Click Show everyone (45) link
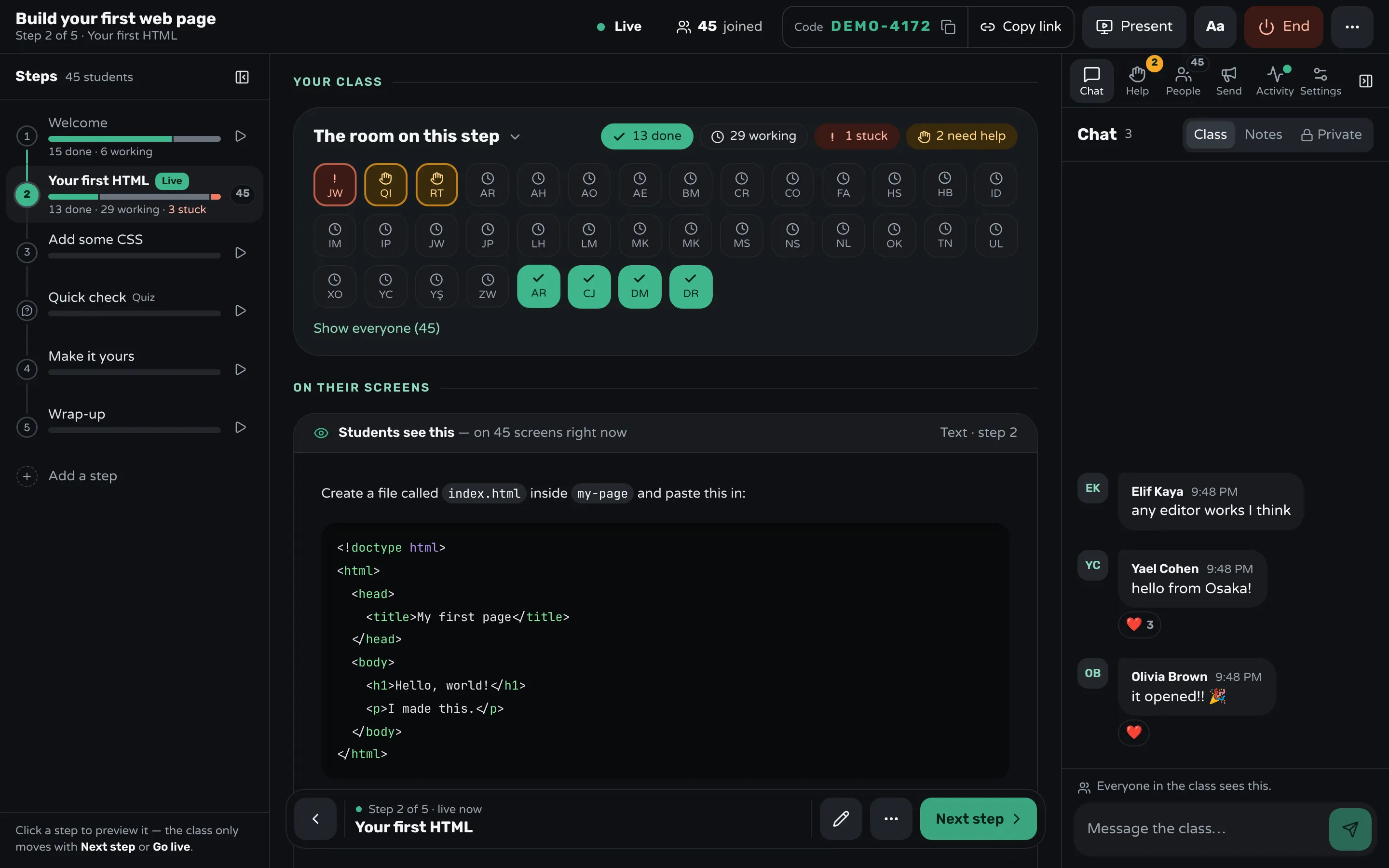This screenshot has width=1389, height=868. pyautogui.click(x=377, y=328)
